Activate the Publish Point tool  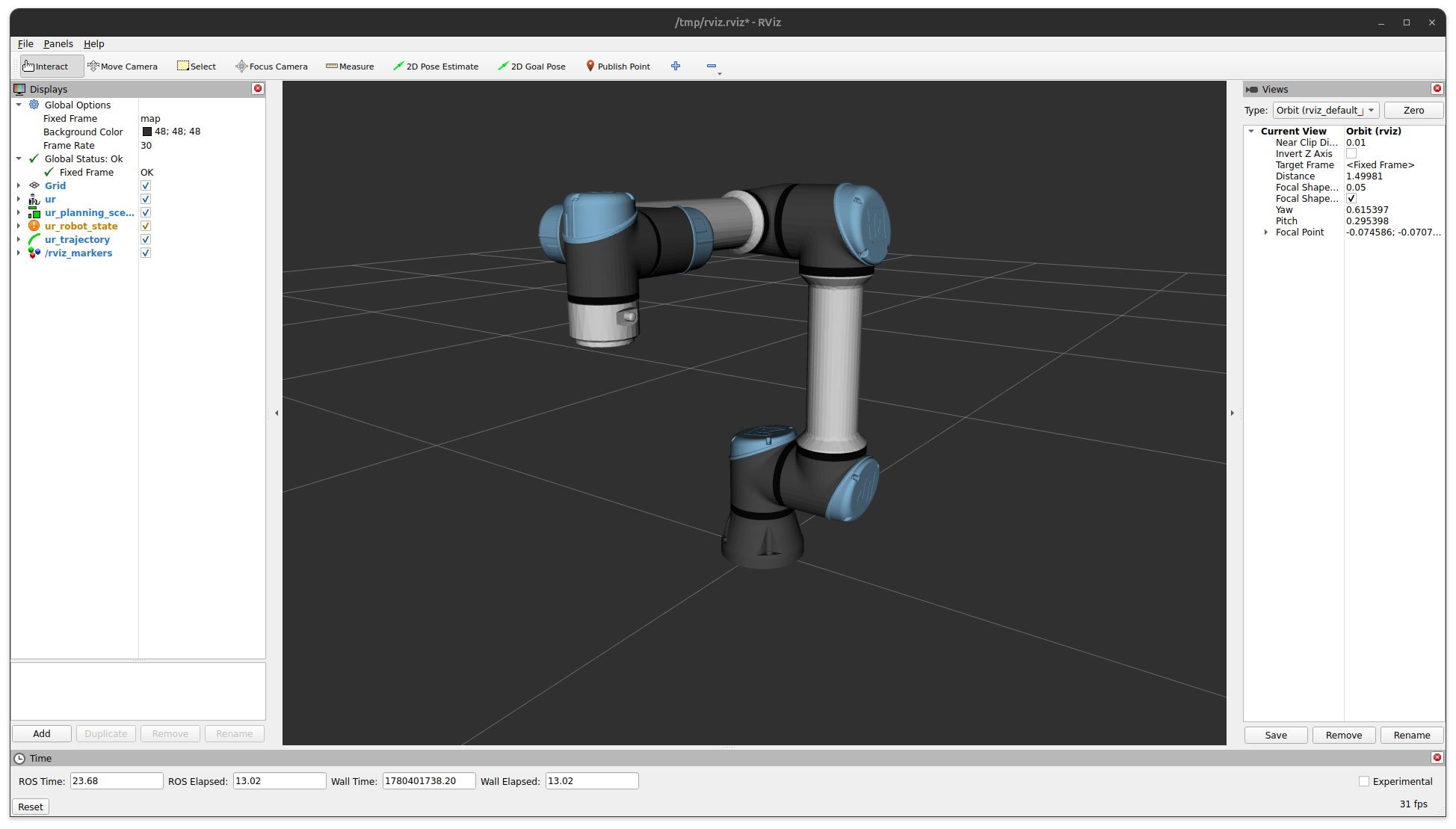click(617, 67)
